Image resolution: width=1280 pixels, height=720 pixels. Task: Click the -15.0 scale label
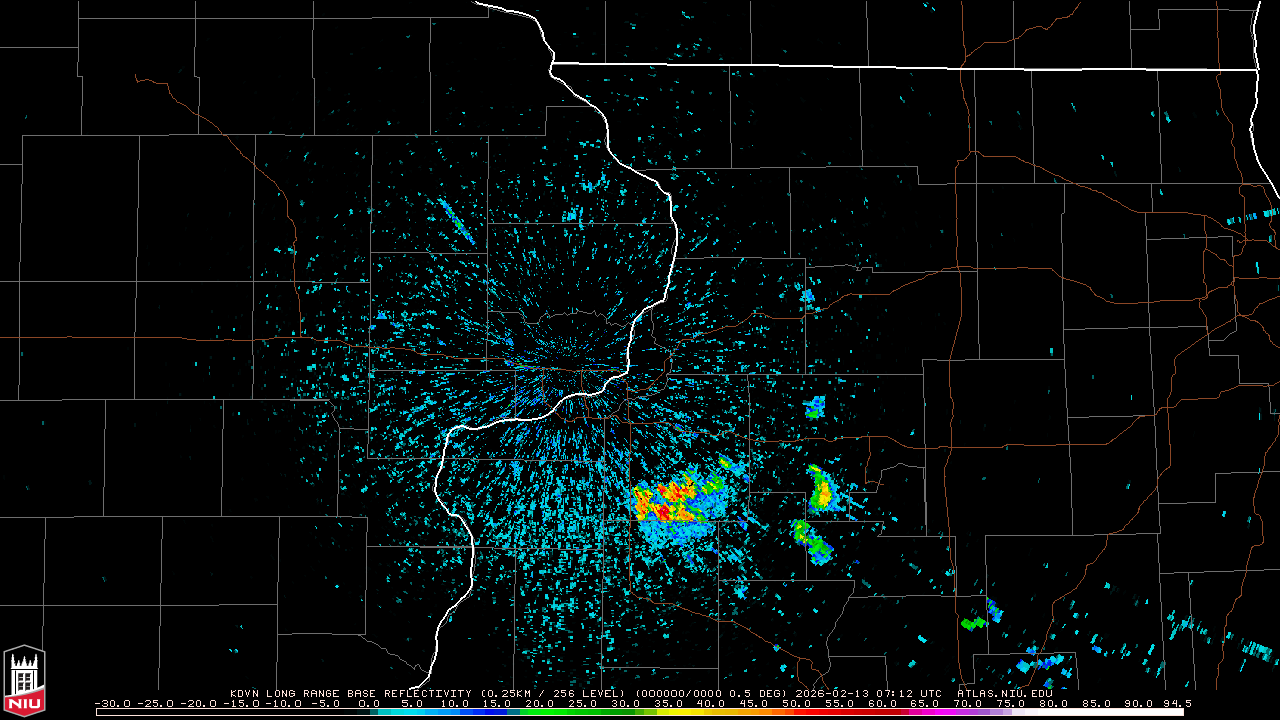click(243, 703)
